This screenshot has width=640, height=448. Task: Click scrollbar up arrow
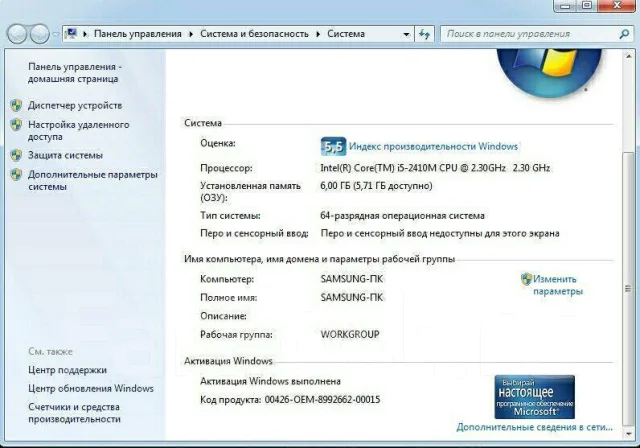click(628, 56)
